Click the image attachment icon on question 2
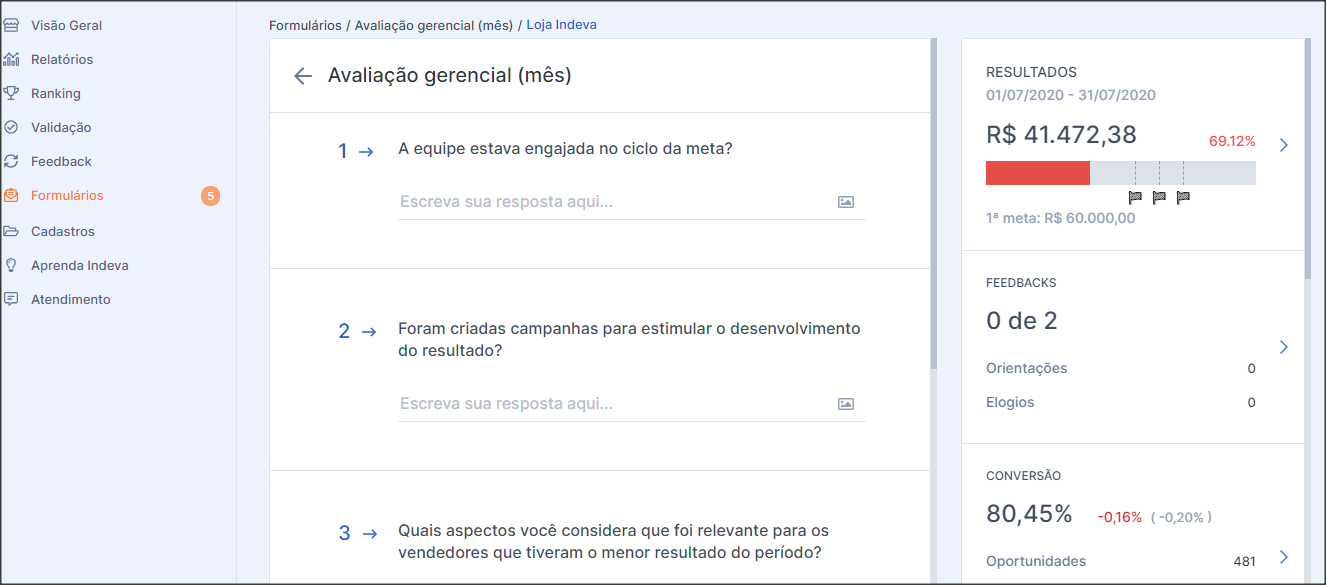The image size is (1326, 585). click(846, 403)
